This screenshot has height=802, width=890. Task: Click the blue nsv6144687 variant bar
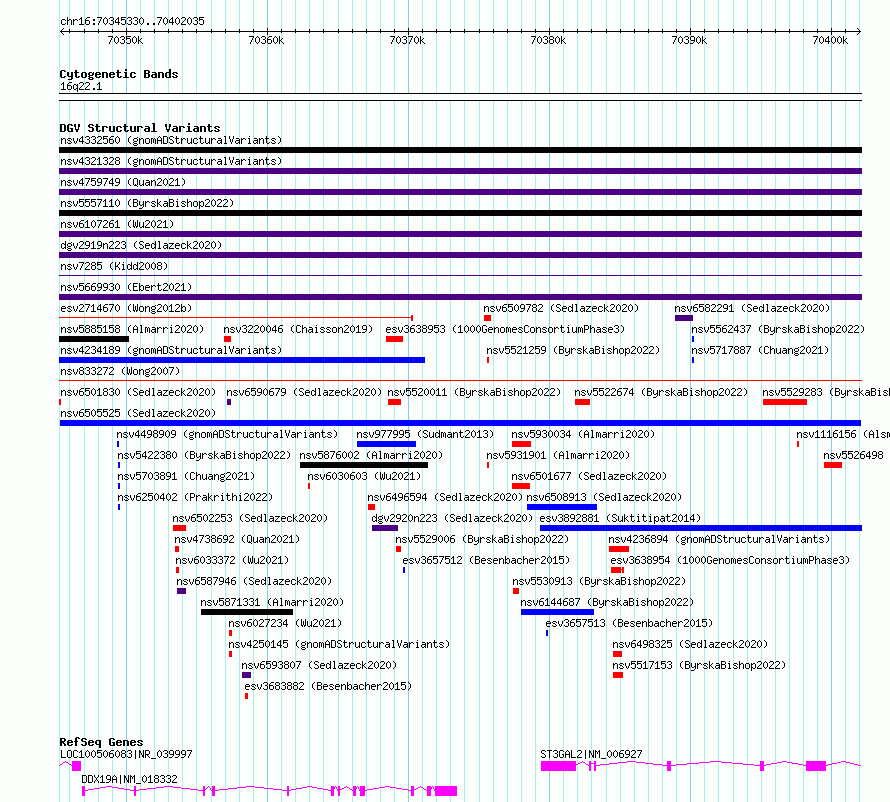point(557,612)
